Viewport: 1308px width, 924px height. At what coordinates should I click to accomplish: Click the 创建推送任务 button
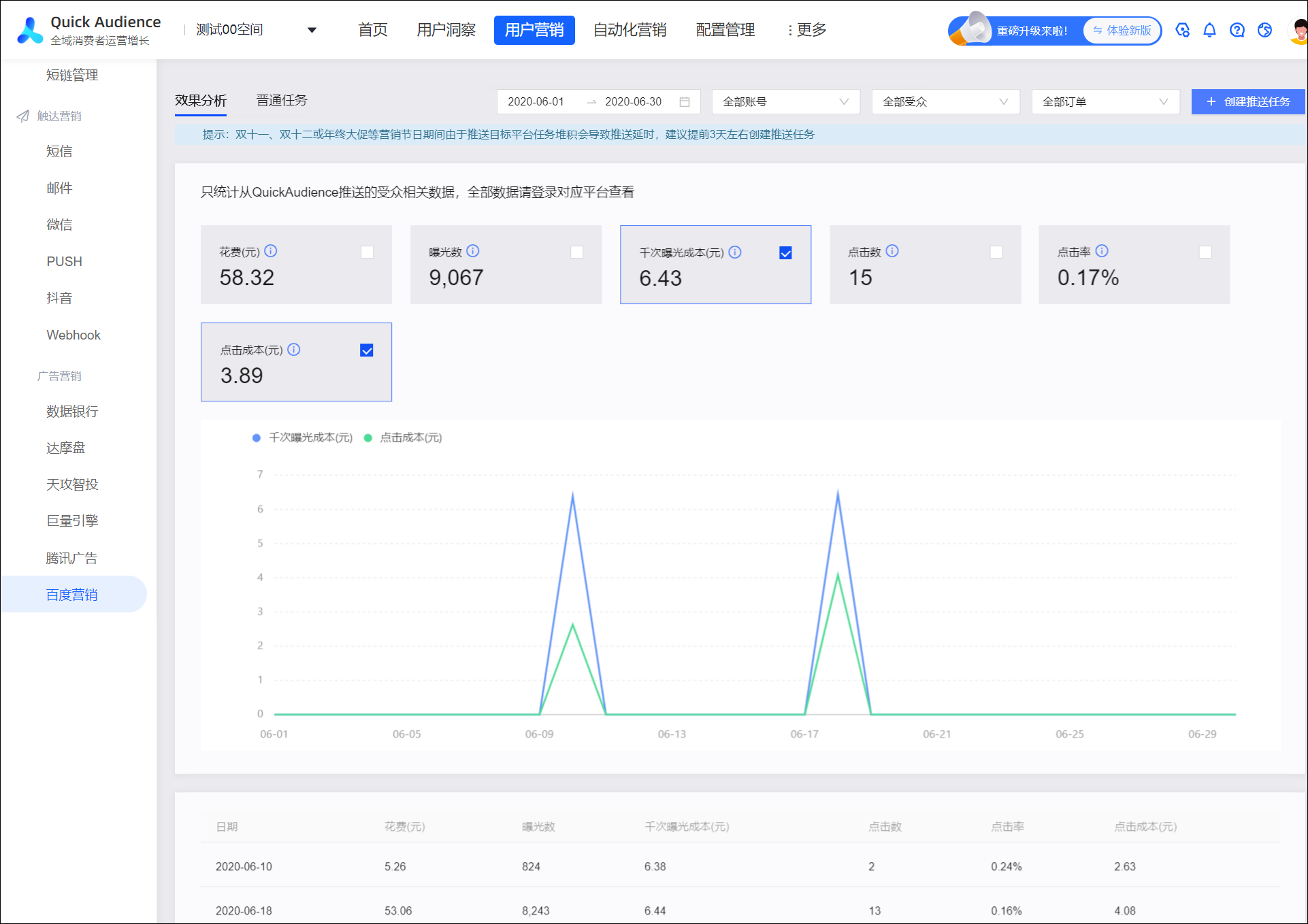point(1248,101)
